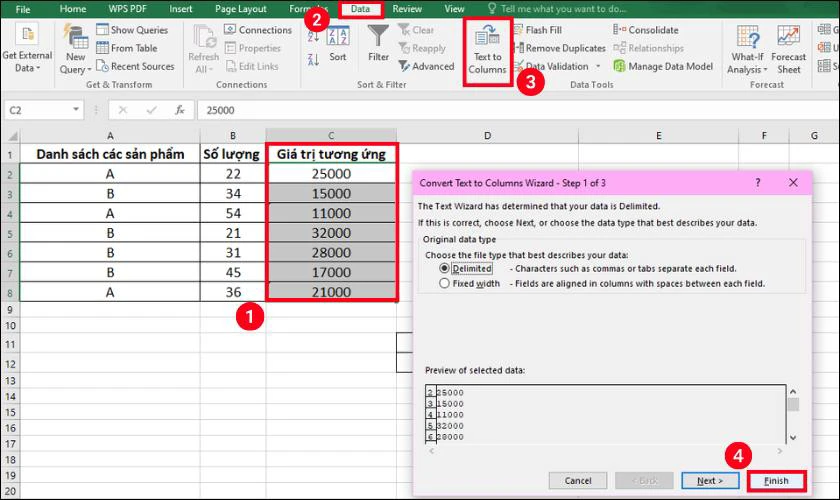Expand the Data Validation dropdown arrow
Screen dimensions: 840x500
[x=598, y=66]
